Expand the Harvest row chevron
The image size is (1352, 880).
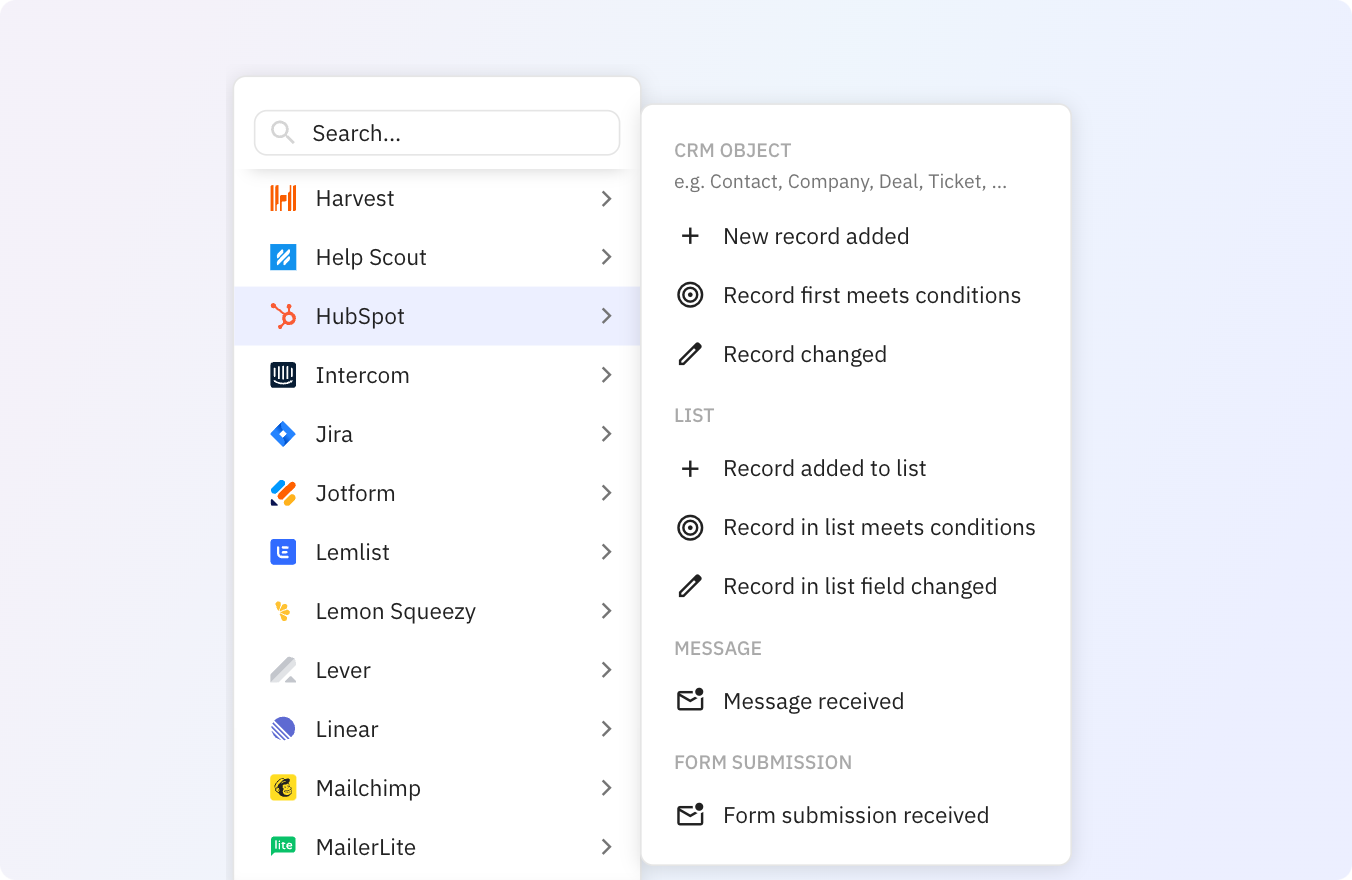coord(606,198)
